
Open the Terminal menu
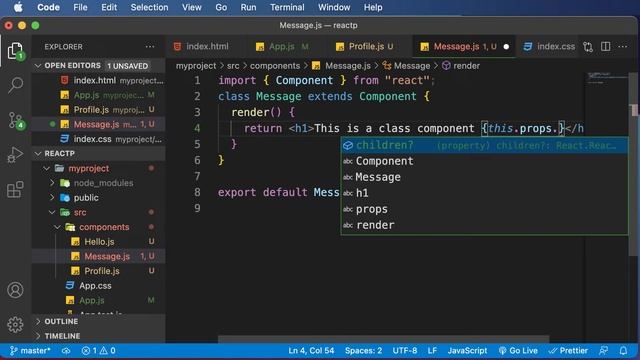[x=287, y=7]
